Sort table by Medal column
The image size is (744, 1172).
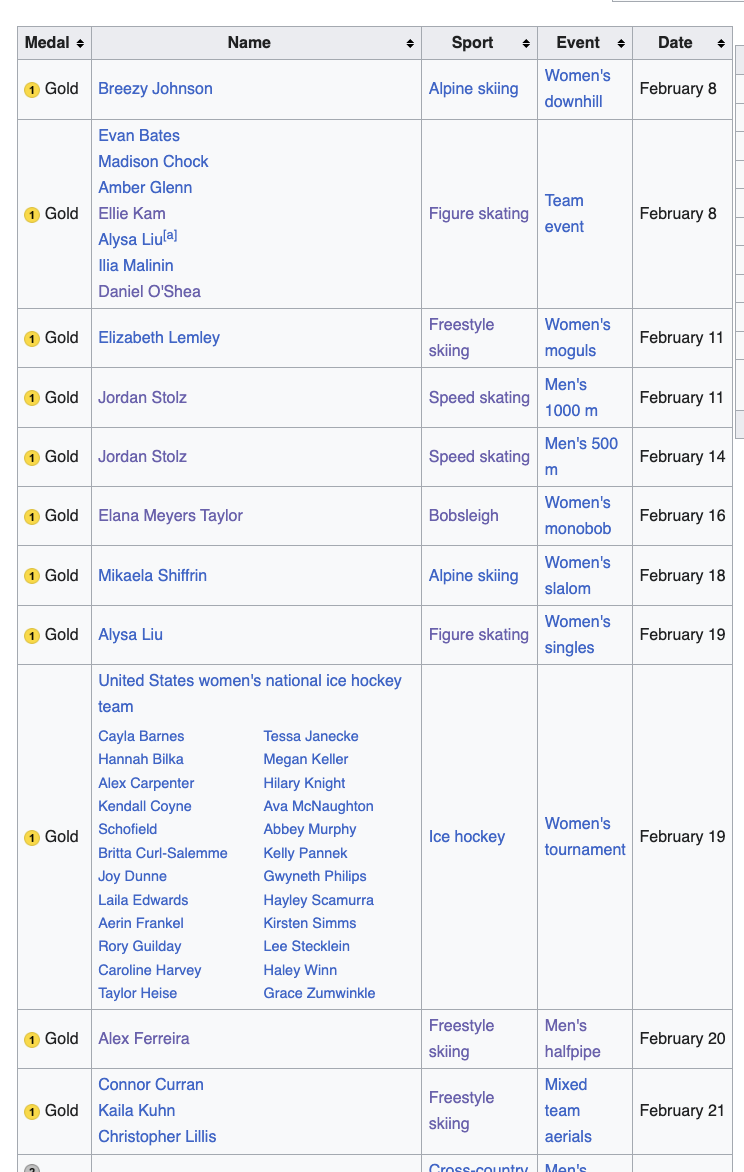[x=54, y=43]
